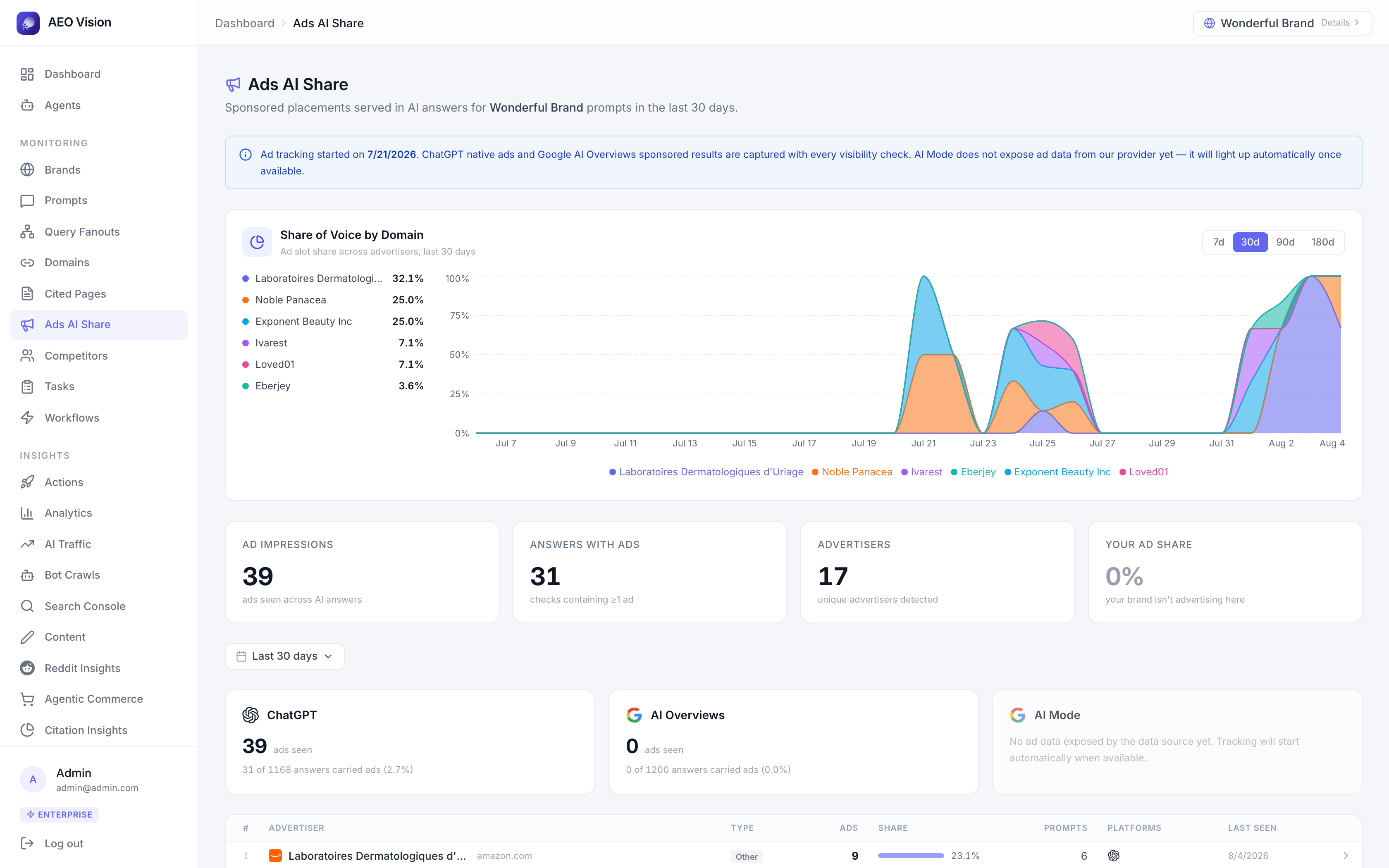Open the AI Traffic trend icon
Image resolution: width=1389 pixels, height=868 pixels.
(27, 544)
